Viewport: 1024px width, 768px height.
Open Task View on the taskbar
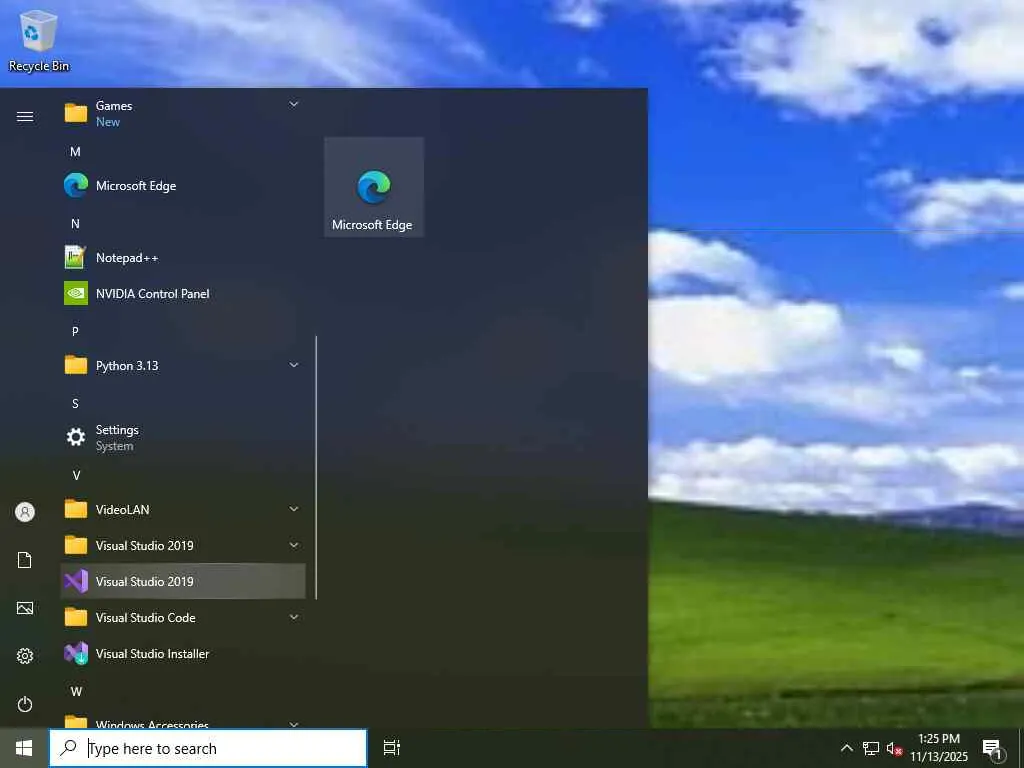391,748
